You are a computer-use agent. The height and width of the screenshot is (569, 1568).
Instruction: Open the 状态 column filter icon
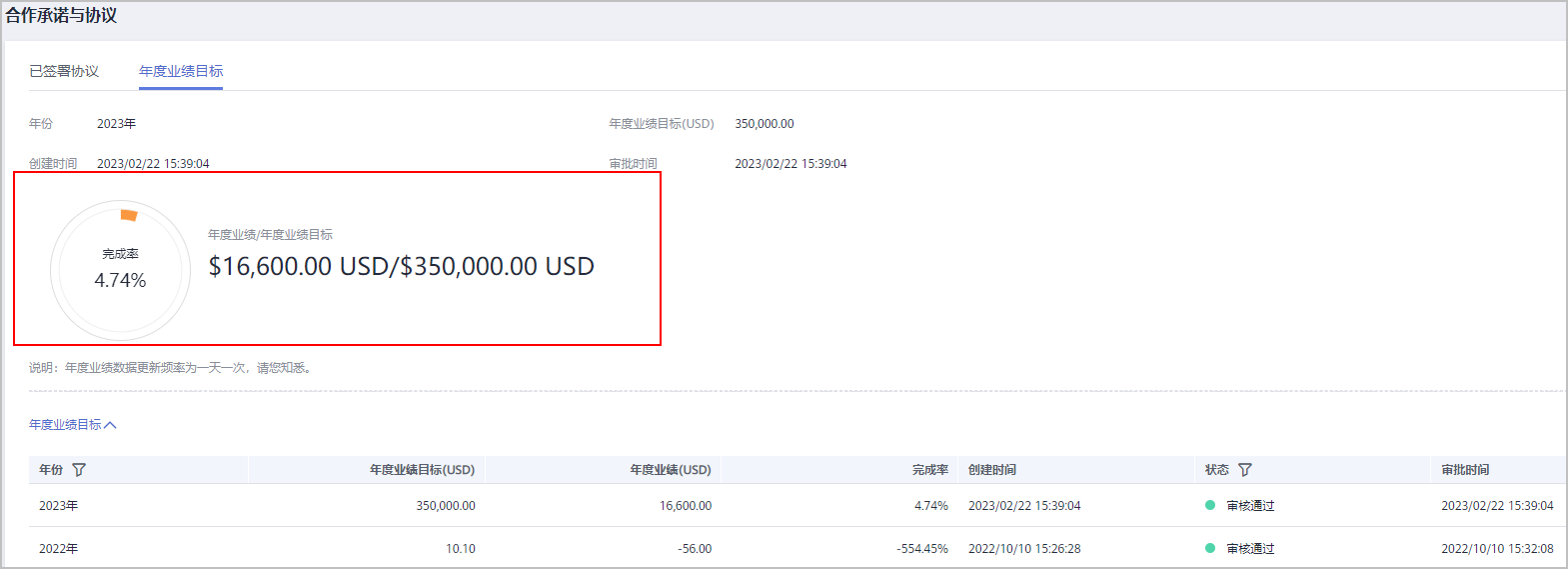[x=1244, y=470]
